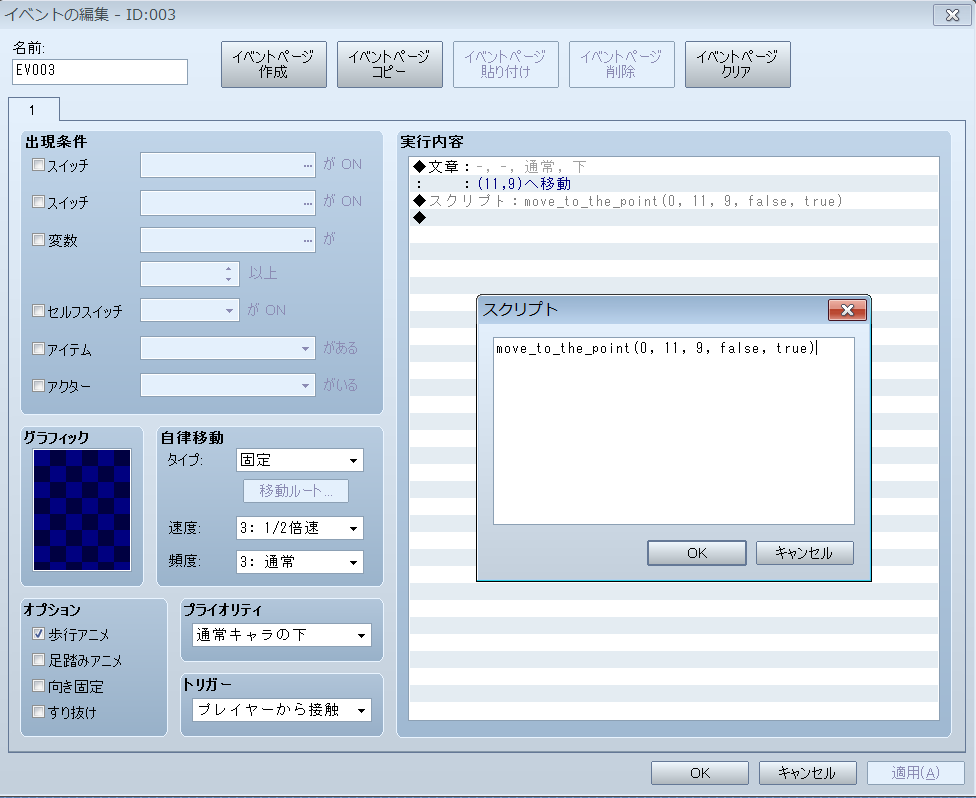The width and height of the screenshot is (976, 798).
Task: Check the 向き固定 option
Action: [39, 686]
